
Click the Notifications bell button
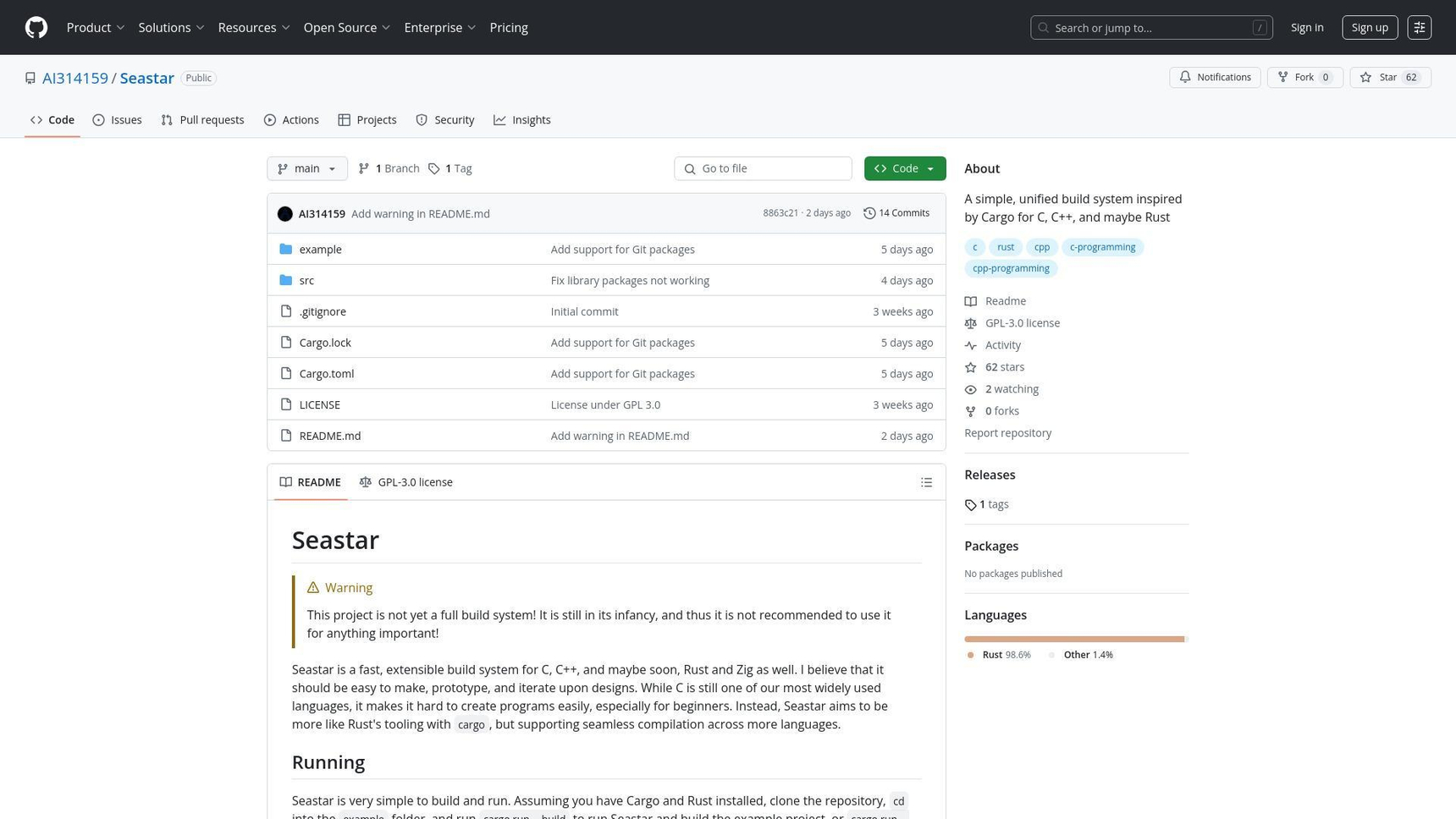pyautogui.click(x=1215, y=77)
